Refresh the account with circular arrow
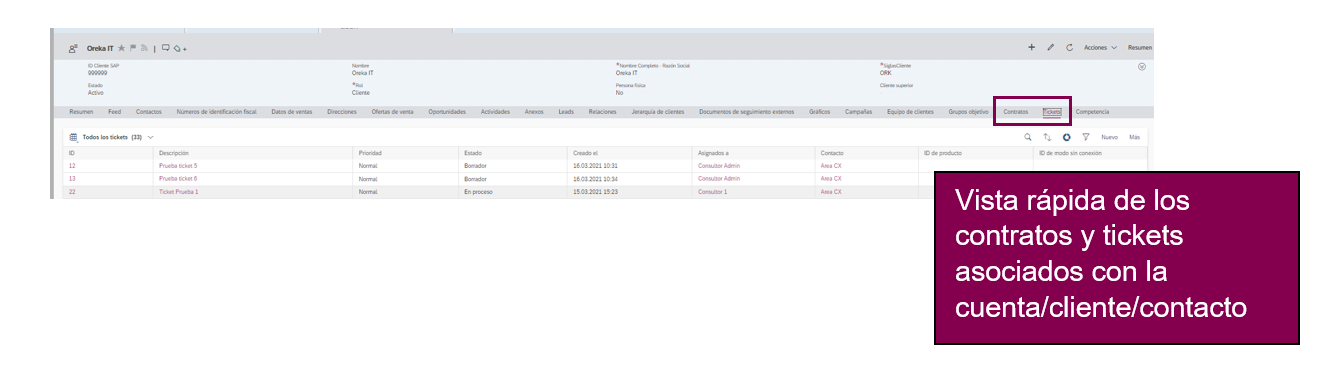This screenshot has height=367, width=1329. pos(1070,48)
